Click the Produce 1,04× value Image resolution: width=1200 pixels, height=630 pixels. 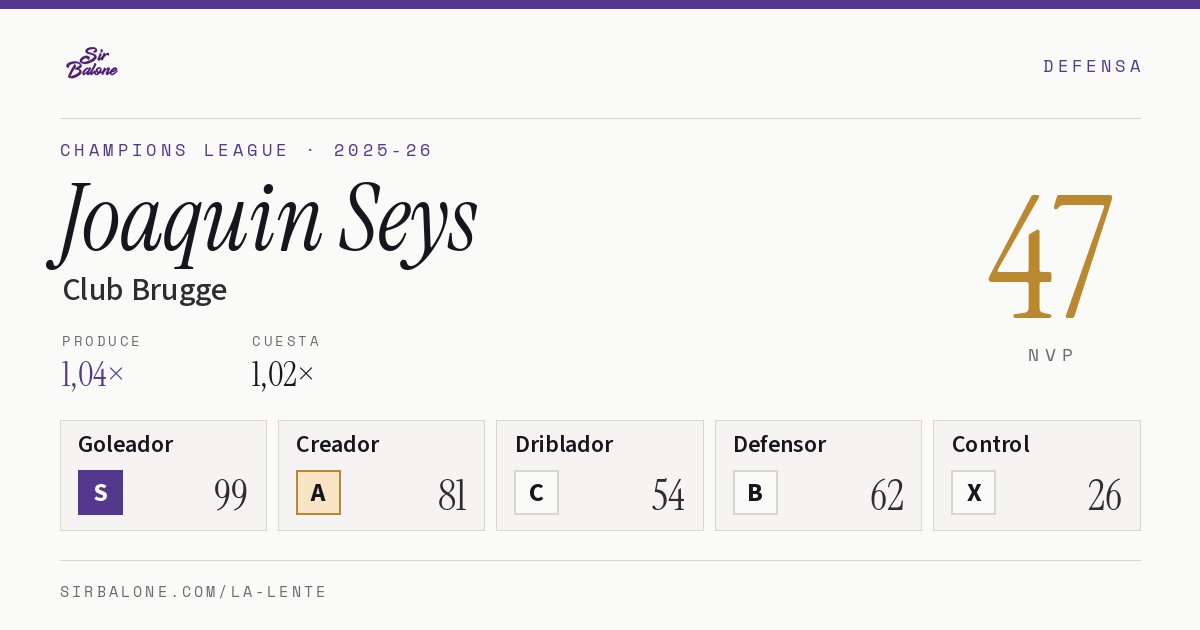click(93, 374)
